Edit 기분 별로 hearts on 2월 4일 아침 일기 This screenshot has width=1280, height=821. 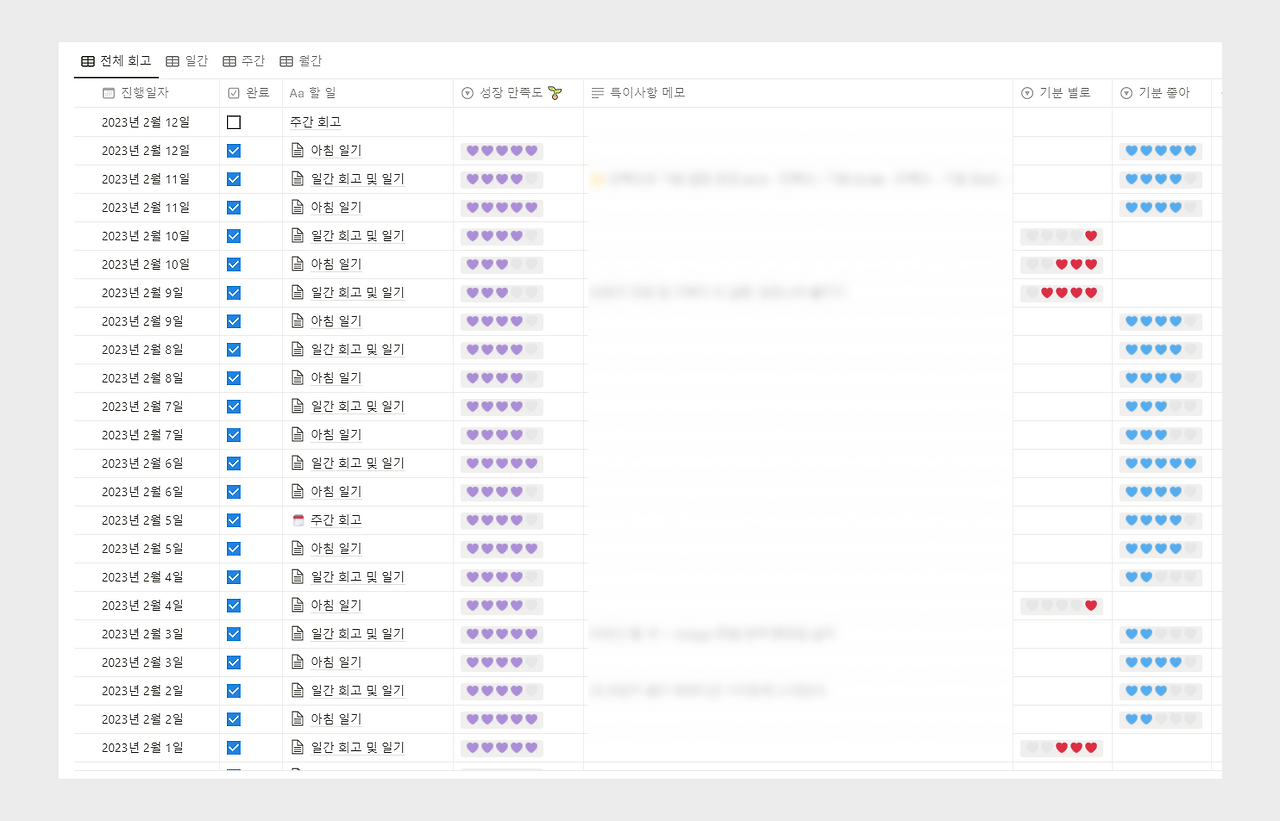[x=1062, y=605]
